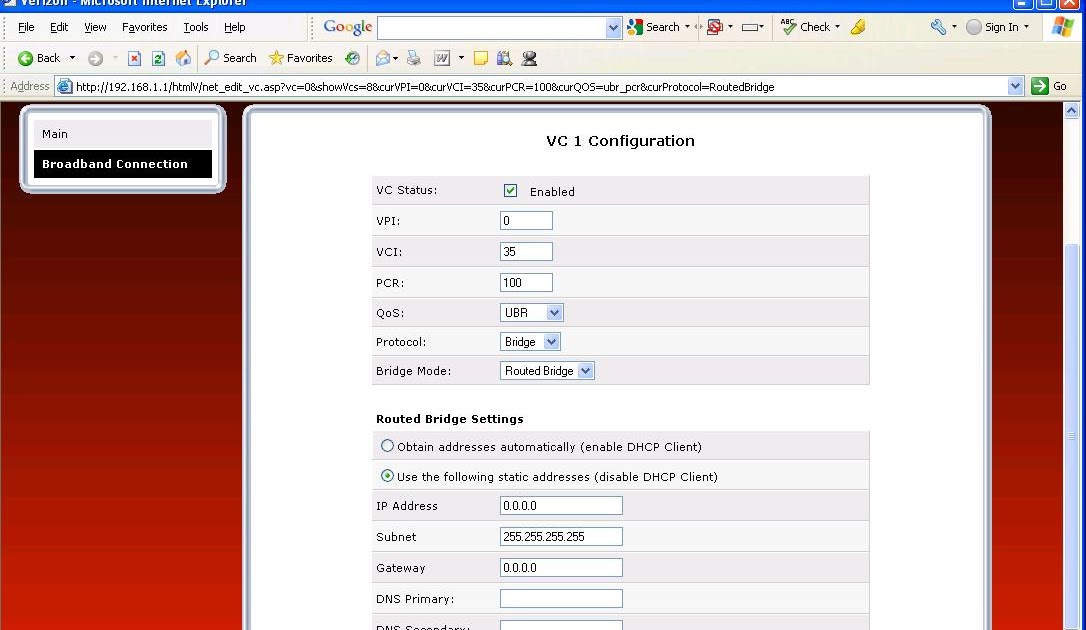Click the address bar URL text

(425, 87)
